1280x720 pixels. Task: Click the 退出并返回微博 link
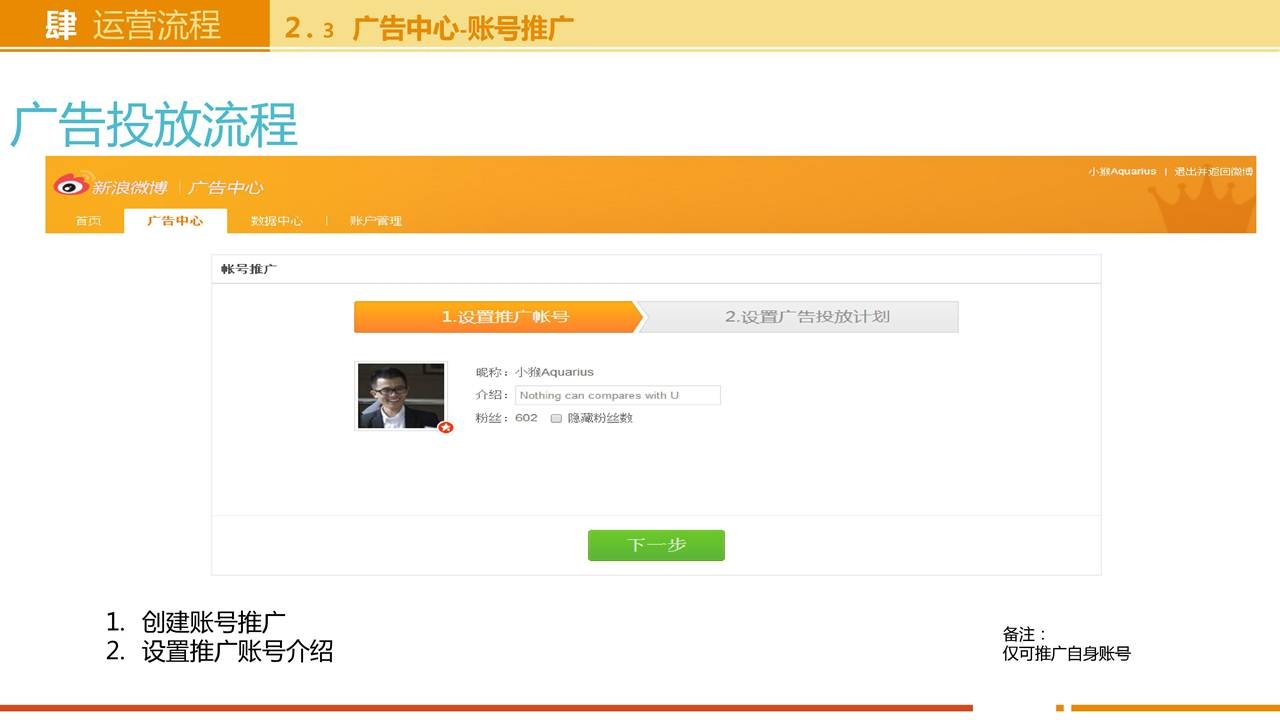tap(1213, 172)
